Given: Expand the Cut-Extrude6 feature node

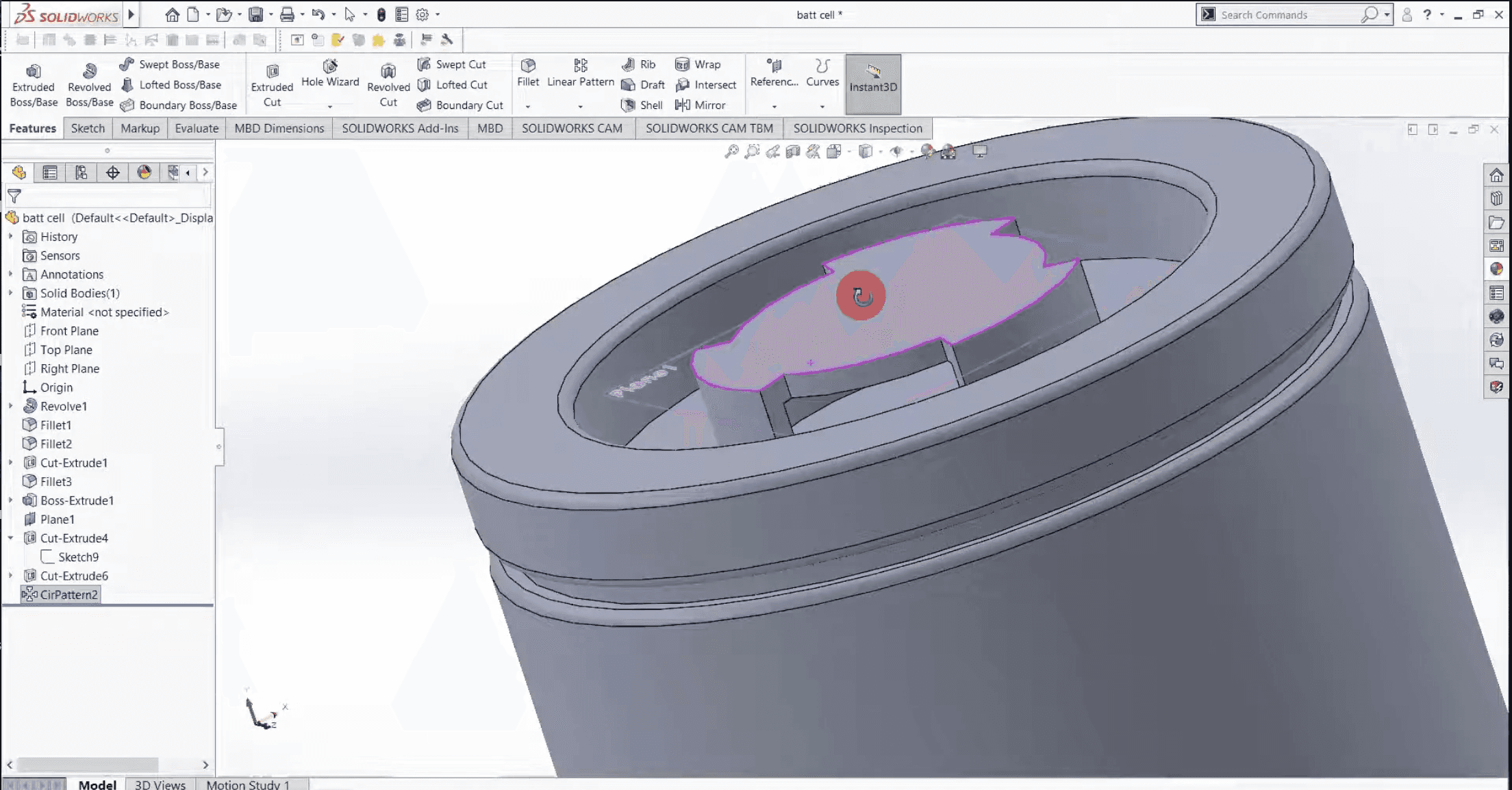Looking at the screenshot, I should coord(10,576).
